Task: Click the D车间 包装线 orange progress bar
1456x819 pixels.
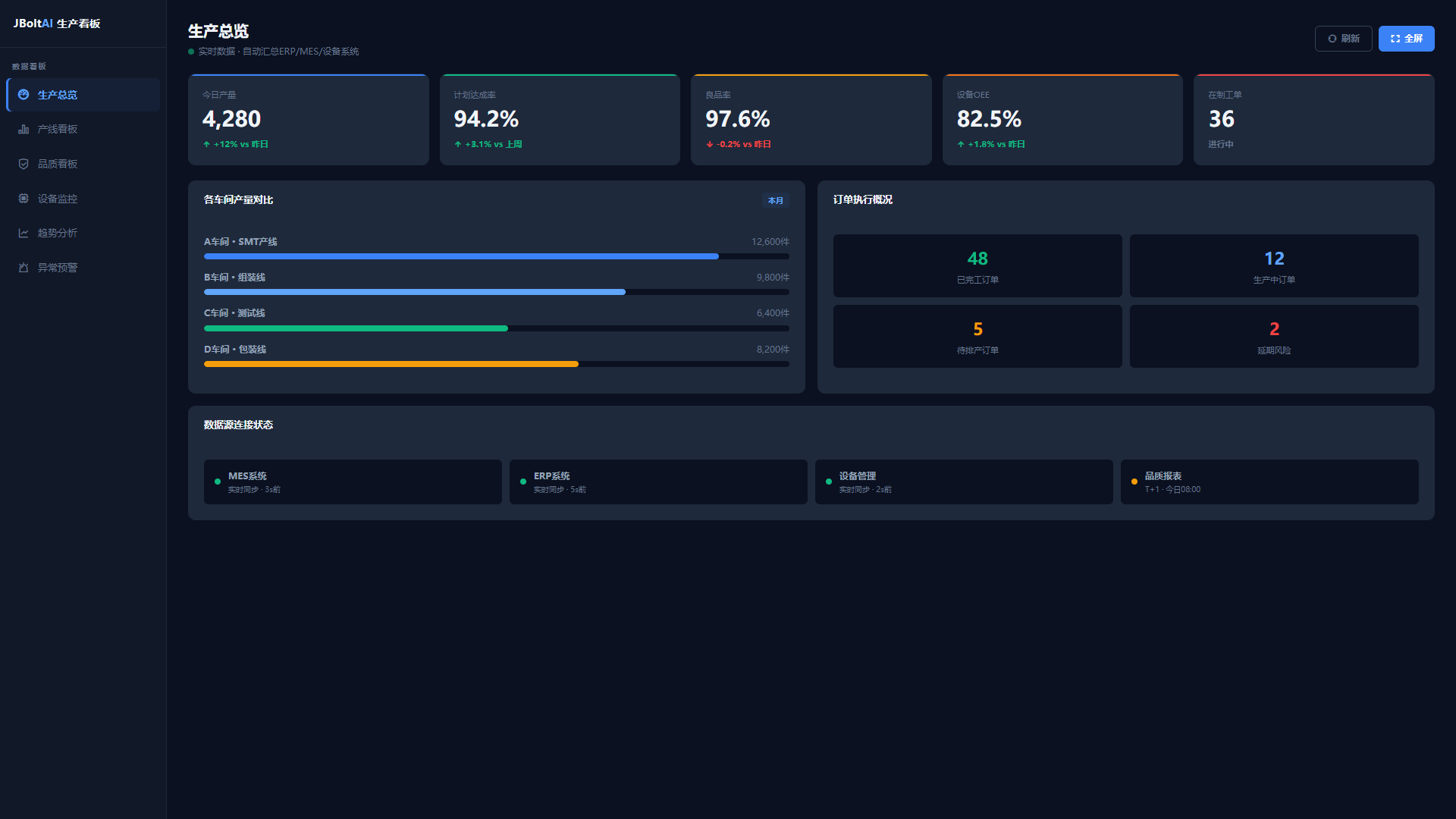Action: pyautogui.click(x=497, y=364)
